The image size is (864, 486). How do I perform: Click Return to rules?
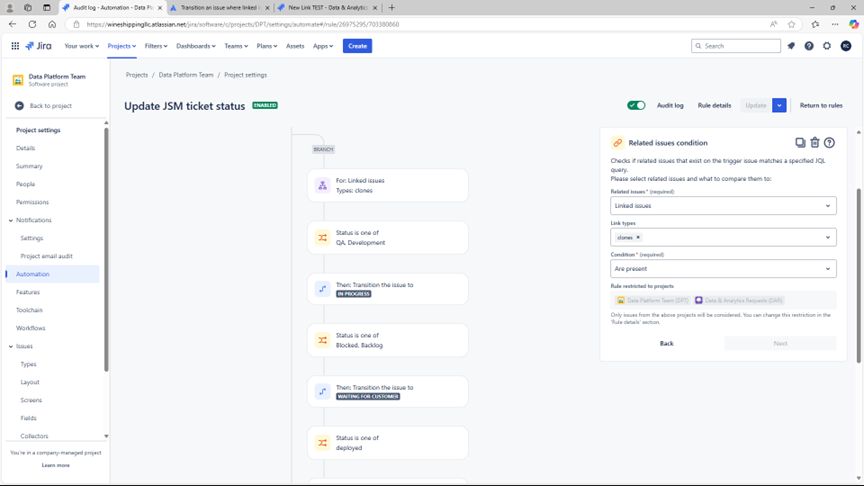820,105
